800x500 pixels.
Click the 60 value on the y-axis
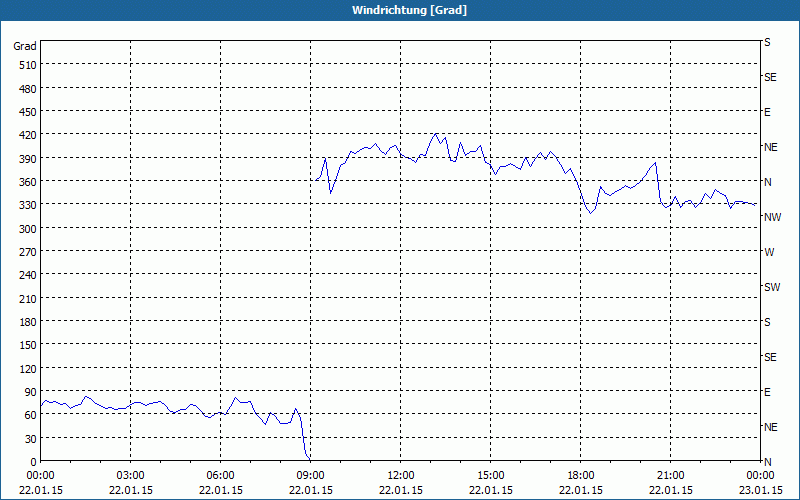coord(31,415)
